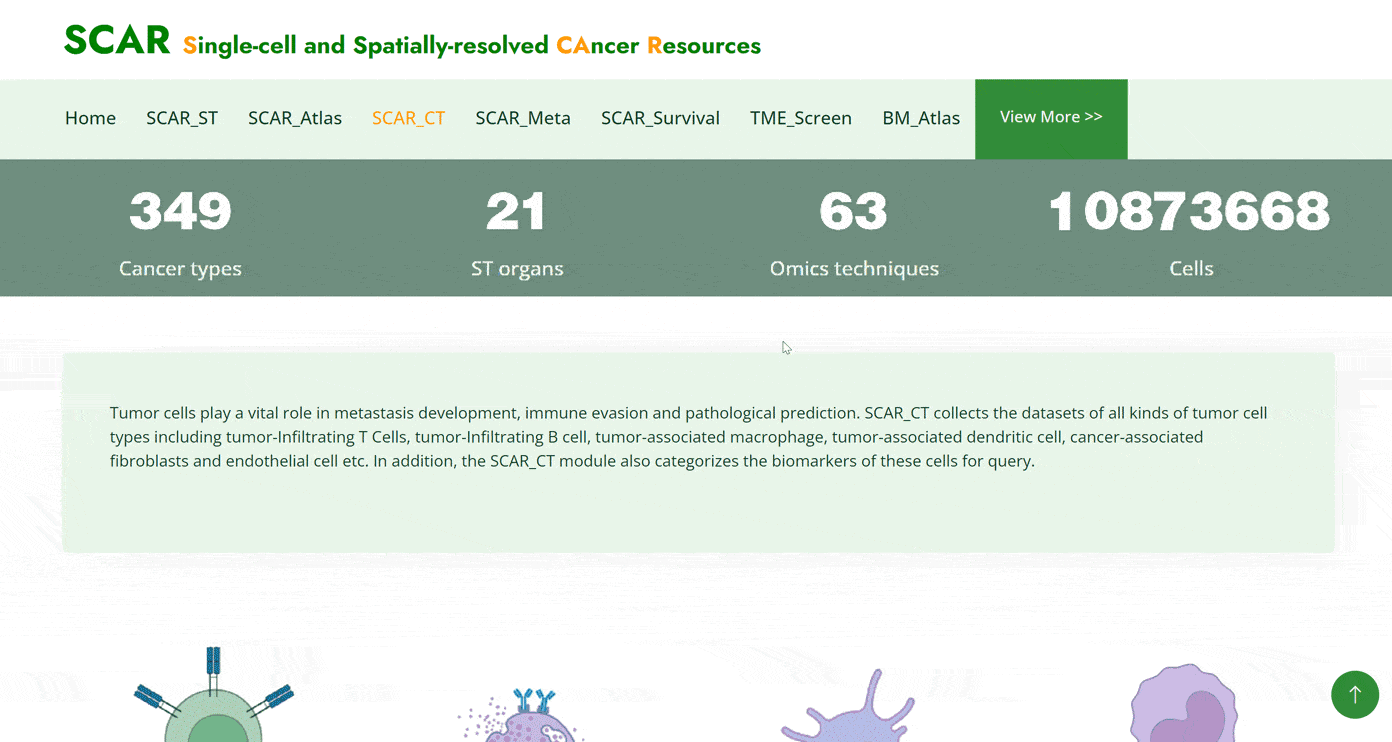
Task: Open the Home menu item
Action: (x=90, y=118)
